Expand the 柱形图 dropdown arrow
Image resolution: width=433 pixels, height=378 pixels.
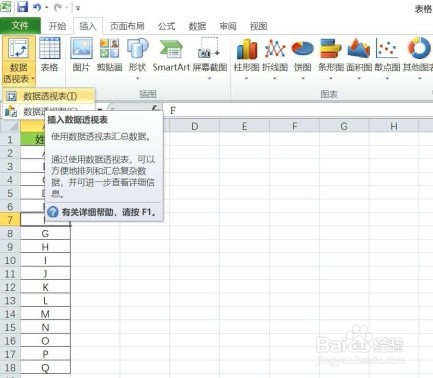[x=246, y=79]
